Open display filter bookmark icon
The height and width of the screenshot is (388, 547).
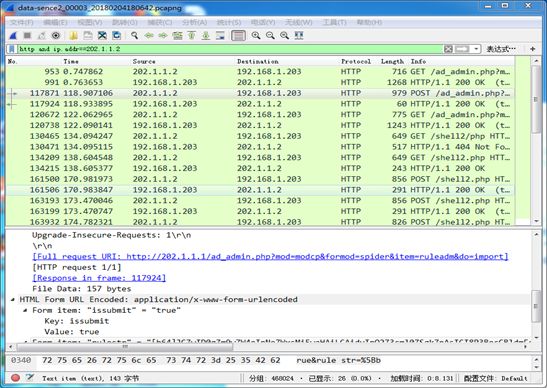12,49
